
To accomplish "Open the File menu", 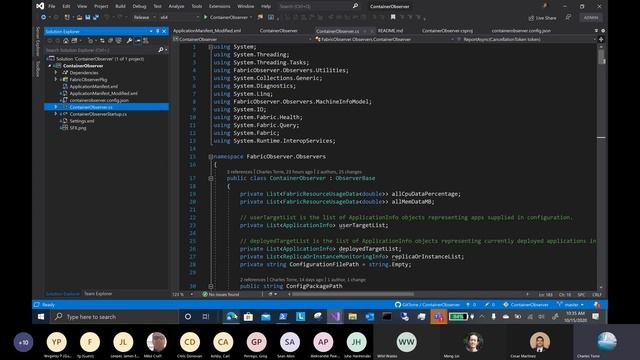I will tap(52, 7).
